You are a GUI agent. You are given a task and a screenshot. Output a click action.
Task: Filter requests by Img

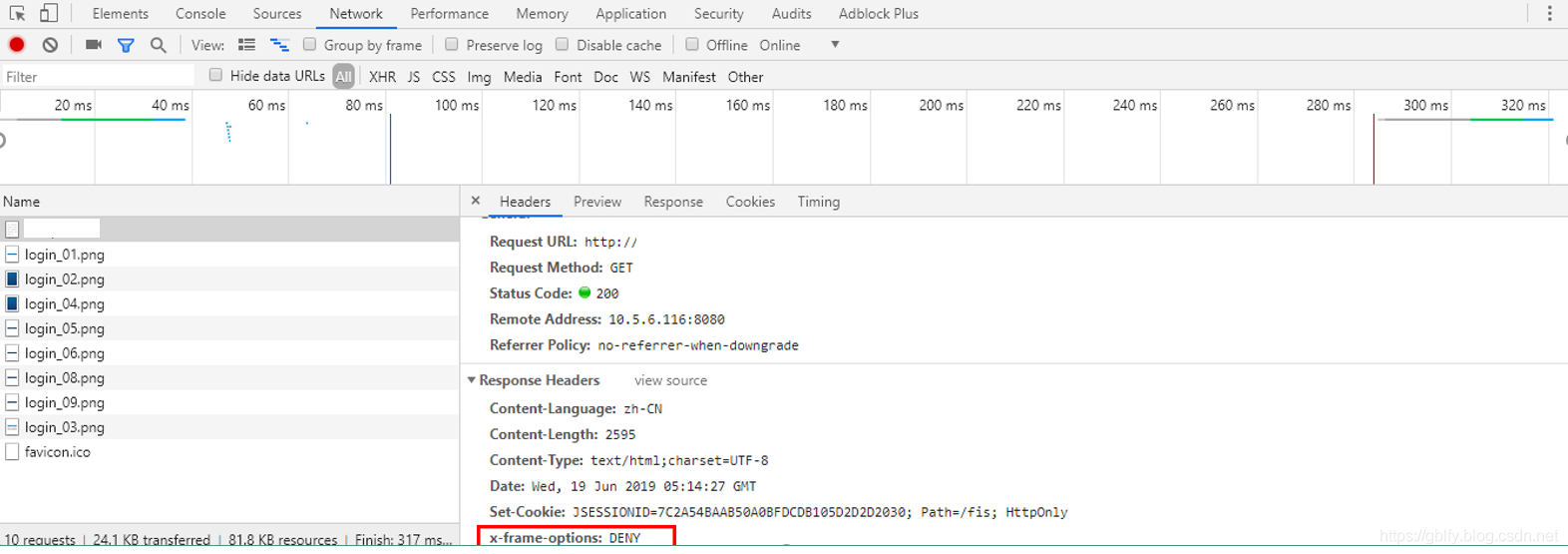479,76
